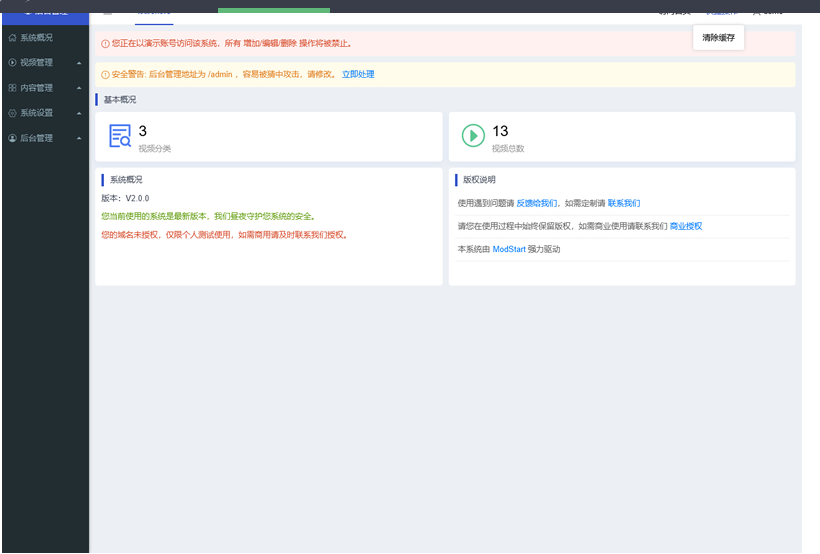Click the 基本概况 section heading

[x=120, y=99]
